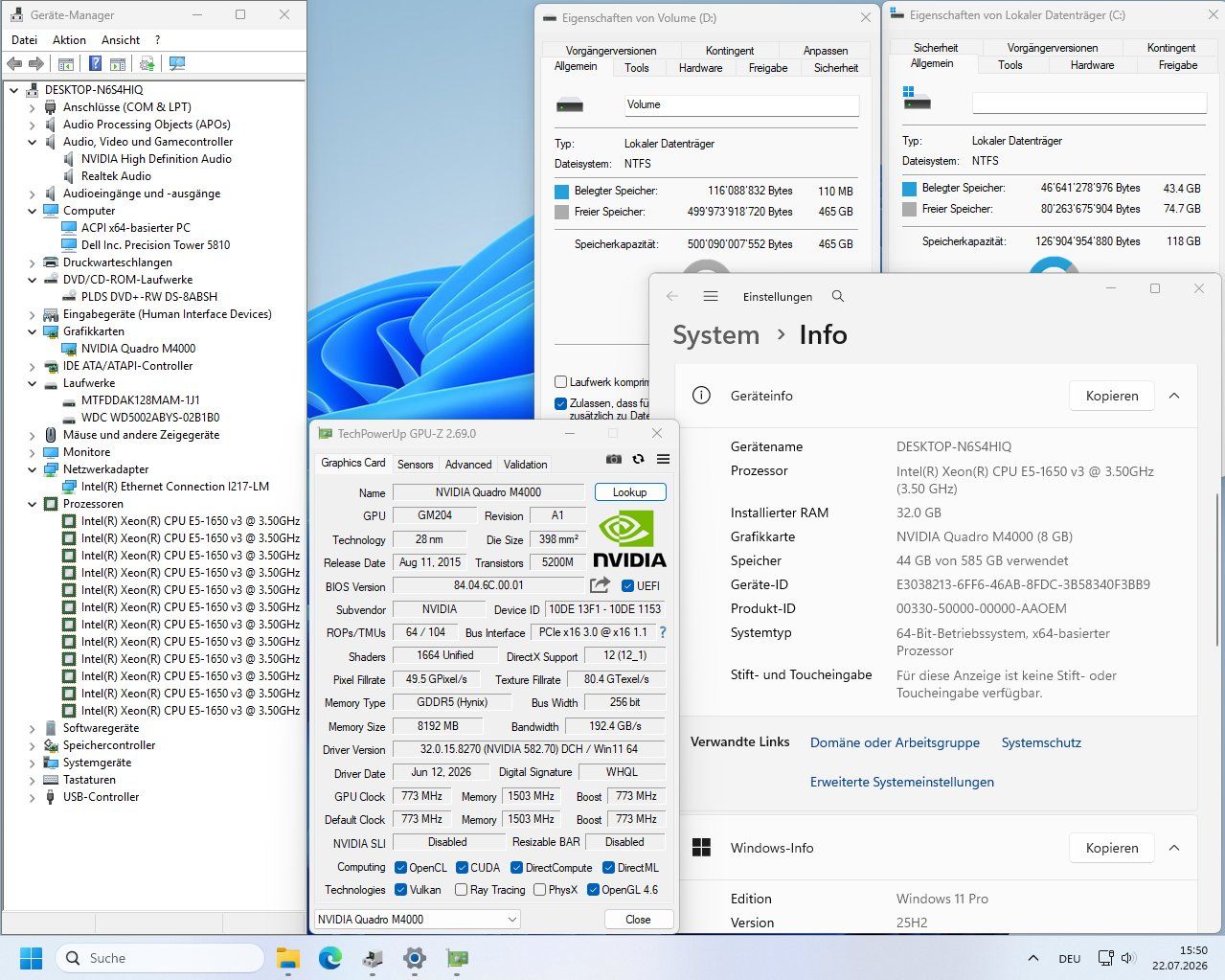Click the Back arrow in Geräte-Manager toolbar

point(14,63)
